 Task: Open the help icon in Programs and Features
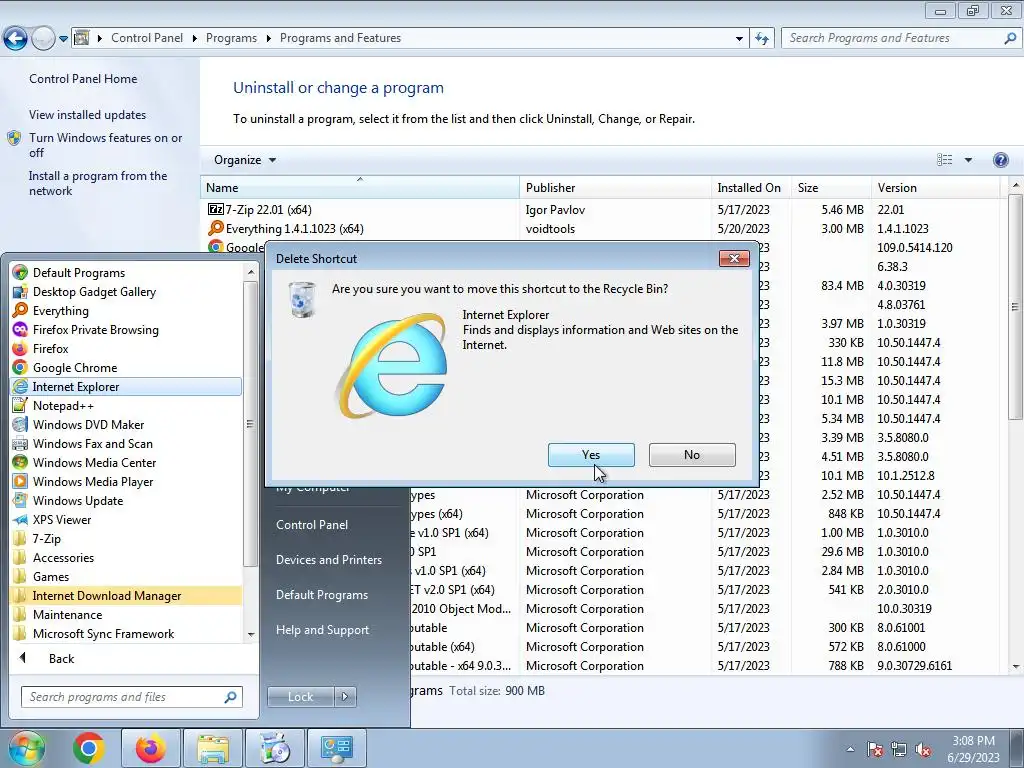pos(1000,160)
